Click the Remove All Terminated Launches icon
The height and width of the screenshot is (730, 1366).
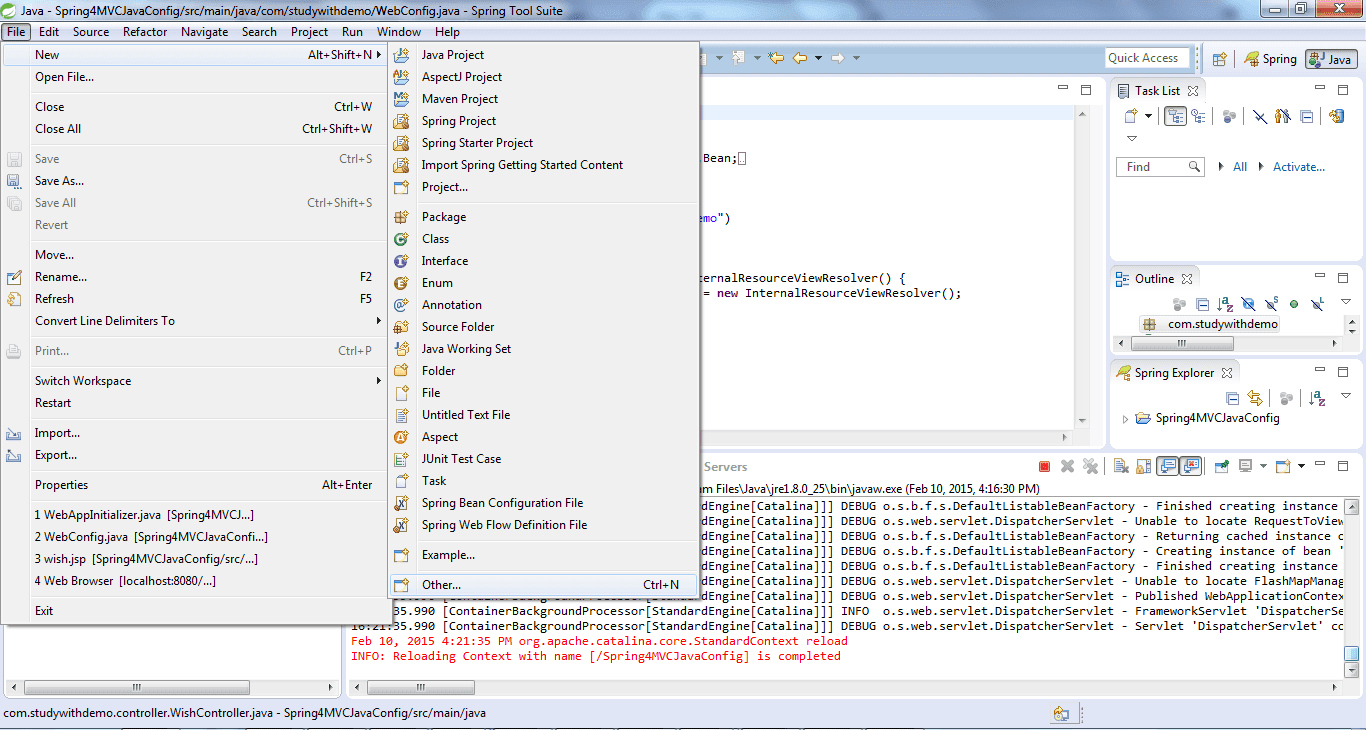(x=1090, y=466)
